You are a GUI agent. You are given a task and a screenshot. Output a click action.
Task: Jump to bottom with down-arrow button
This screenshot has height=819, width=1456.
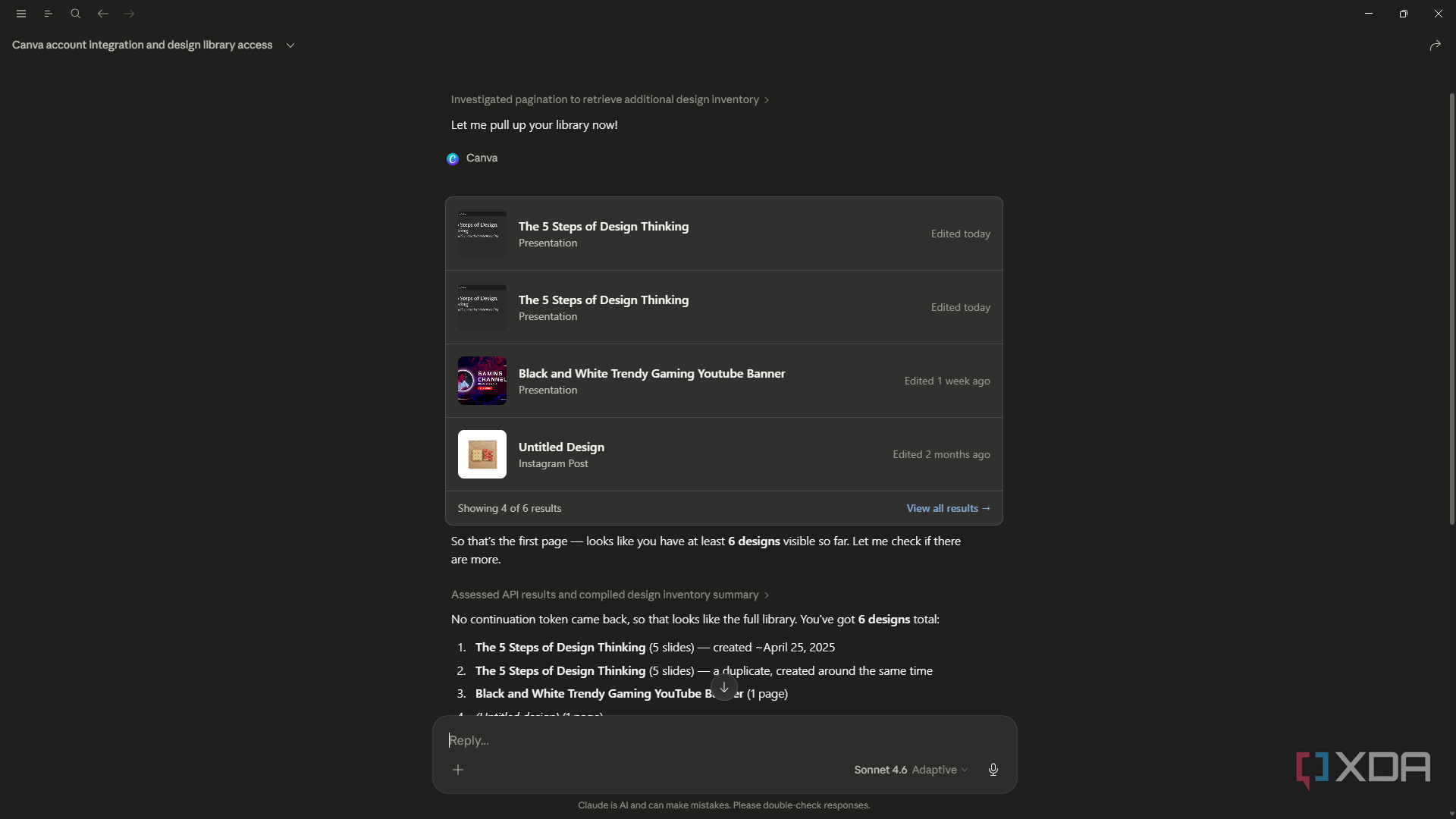point(724,688)
